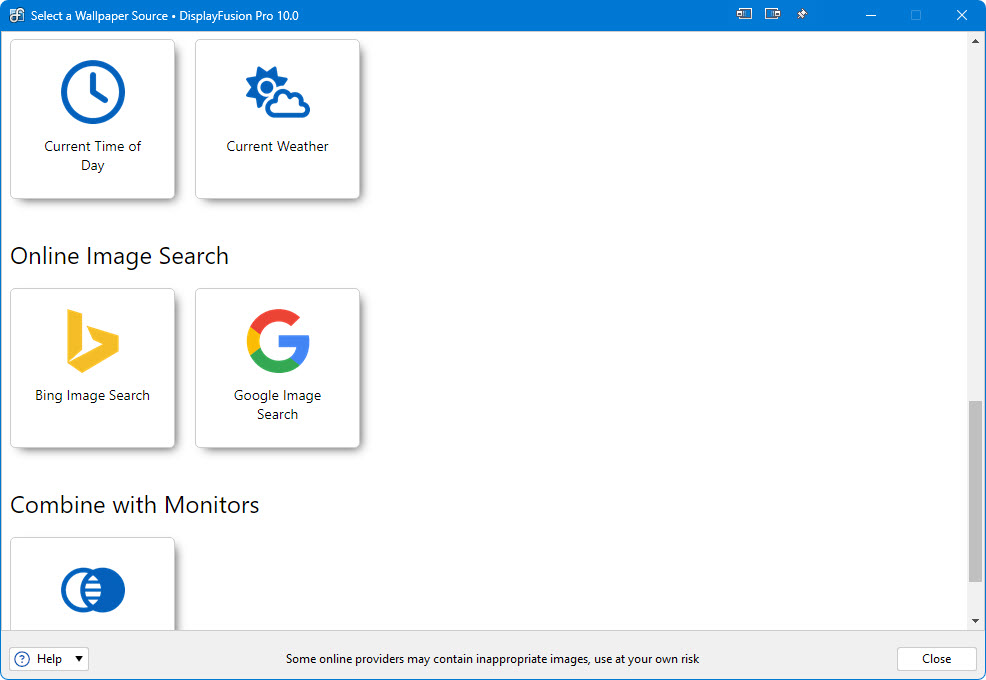
Task: Expand the Help button dropdown arrow
Action: coord(79,659)
